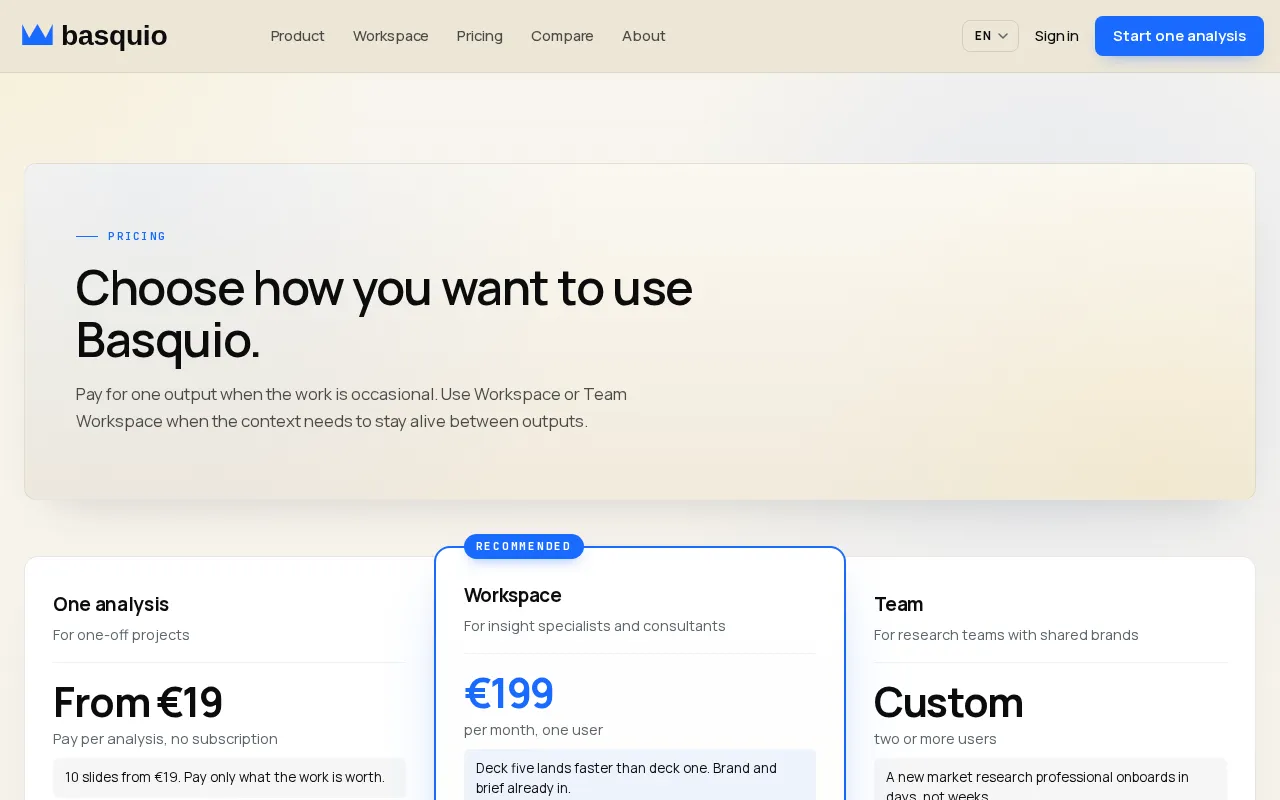Open the Product menu item
The height and width of the screenshot is (800, 1280).
pyautogui.click(x=297, y=36)
